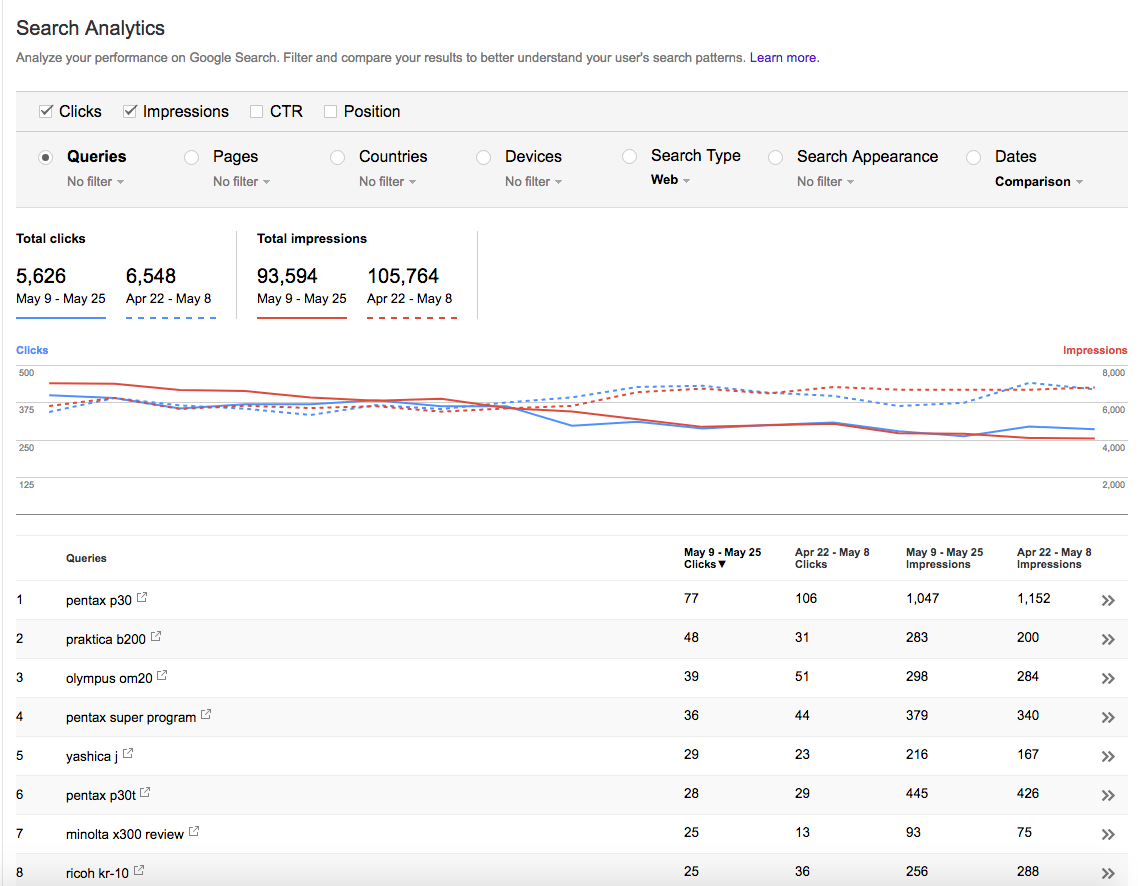Click double-chevron icon in ricoh kr-10 row
Image resolution: width=1138 pixels, height=886 pixels.
tap(1108, 874)
